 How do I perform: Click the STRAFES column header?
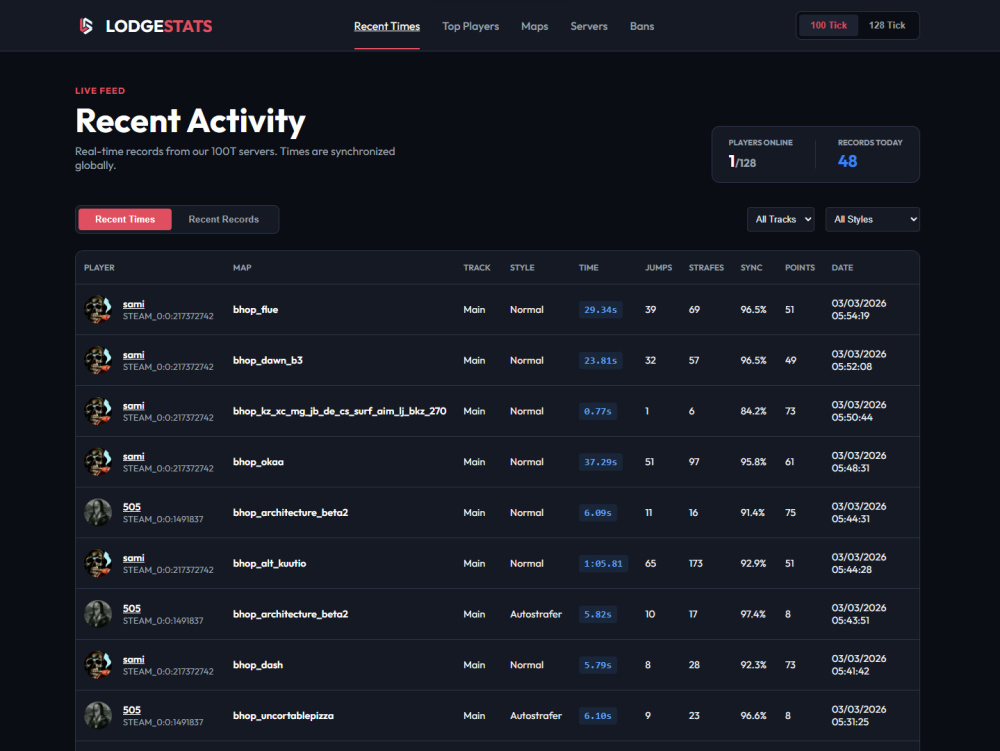(706, 268)
